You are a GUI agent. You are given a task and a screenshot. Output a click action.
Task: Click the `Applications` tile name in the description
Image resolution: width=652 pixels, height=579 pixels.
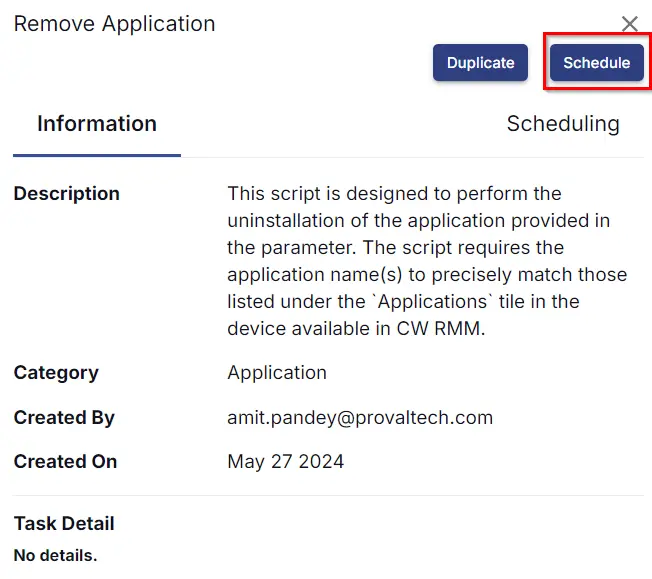pos(433,302)
